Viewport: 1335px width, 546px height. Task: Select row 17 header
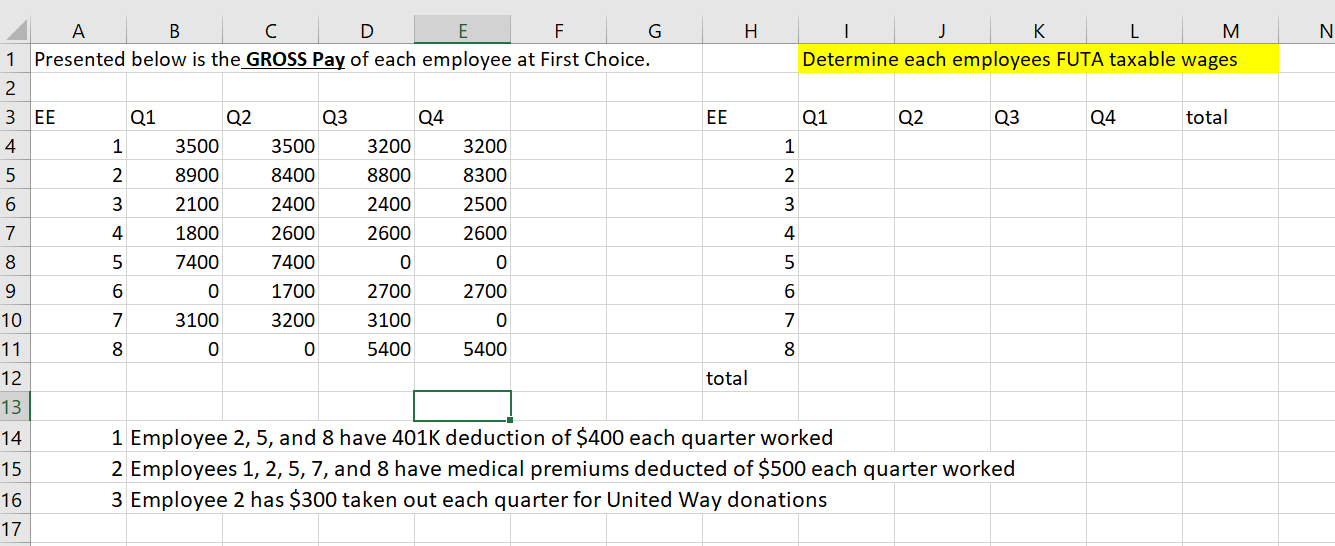(x=15, y=528)
